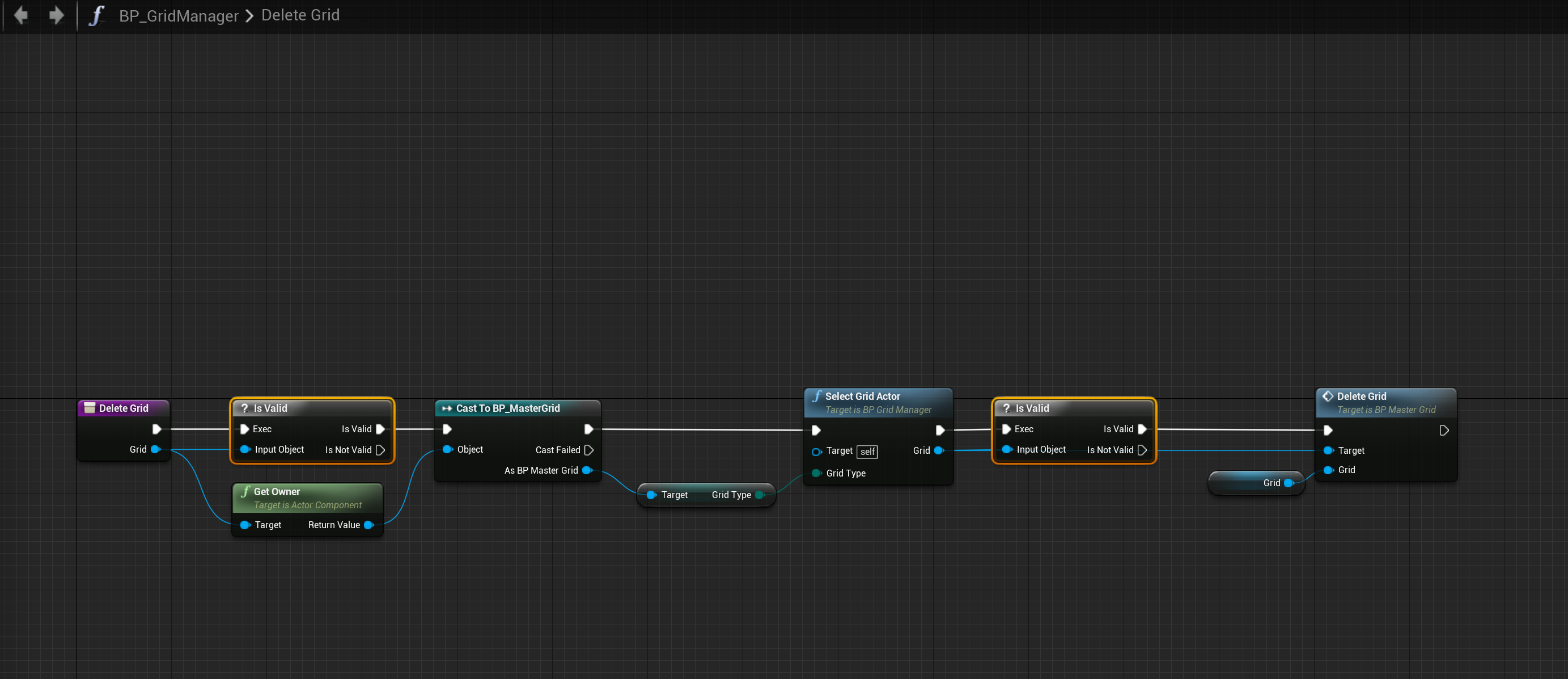Click Grid Type output pin on getter node
1568x679 pixels.
pos(759,495)
